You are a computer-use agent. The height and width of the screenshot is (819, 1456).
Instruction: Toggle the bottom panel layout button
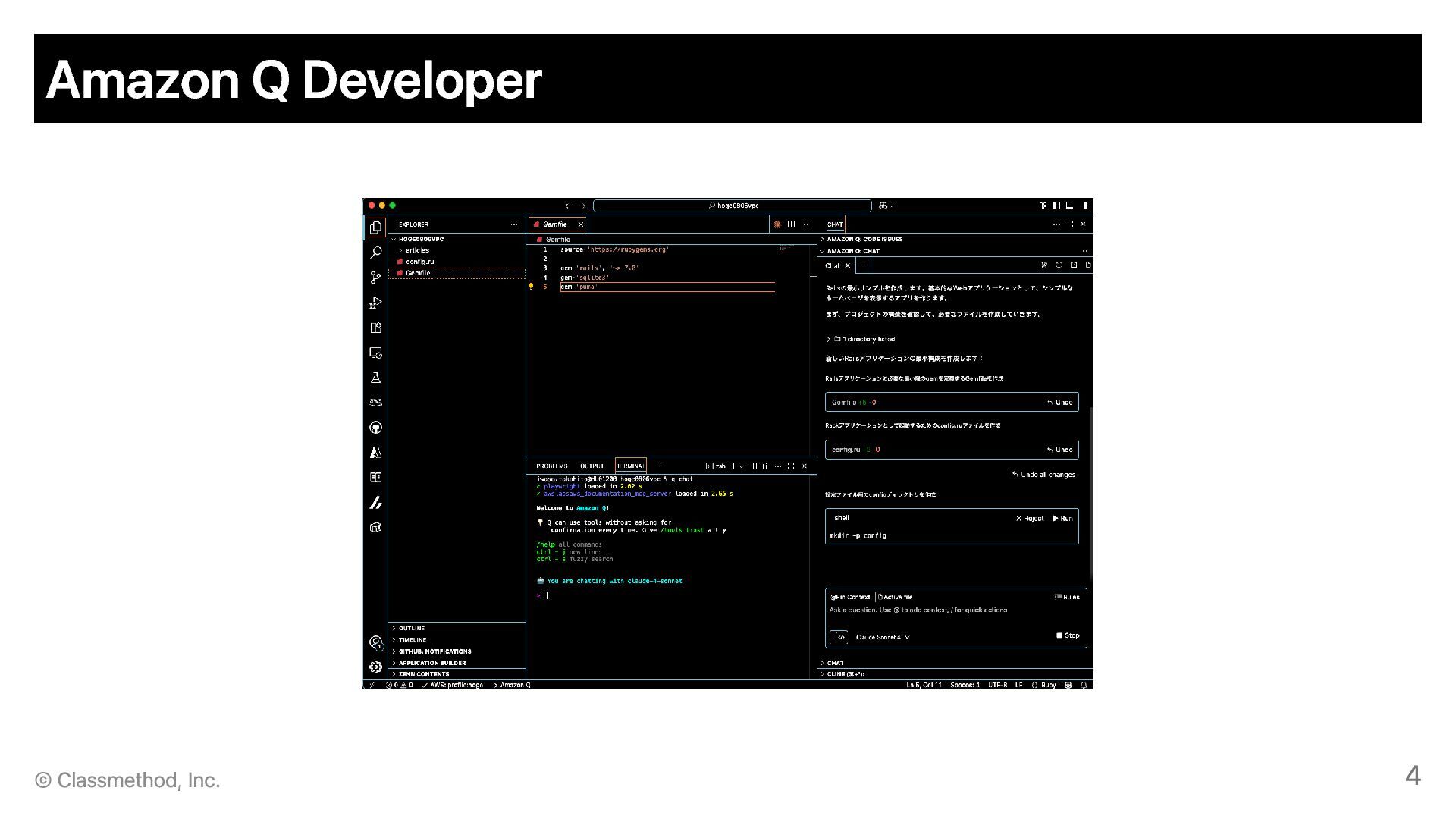(x=1070, y=206)
